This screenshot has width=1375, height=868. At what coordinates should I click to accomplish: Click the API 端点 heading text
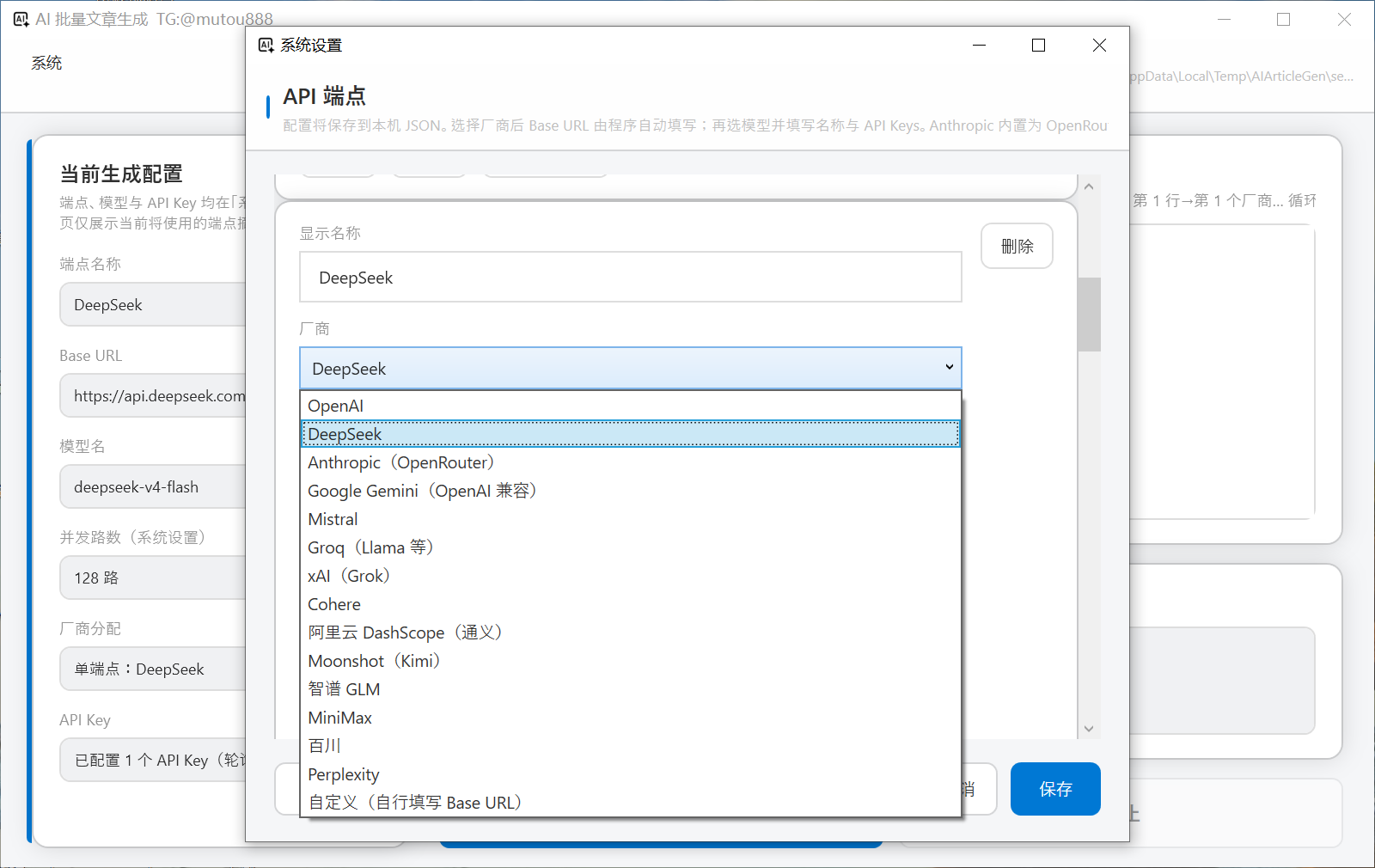325,96
